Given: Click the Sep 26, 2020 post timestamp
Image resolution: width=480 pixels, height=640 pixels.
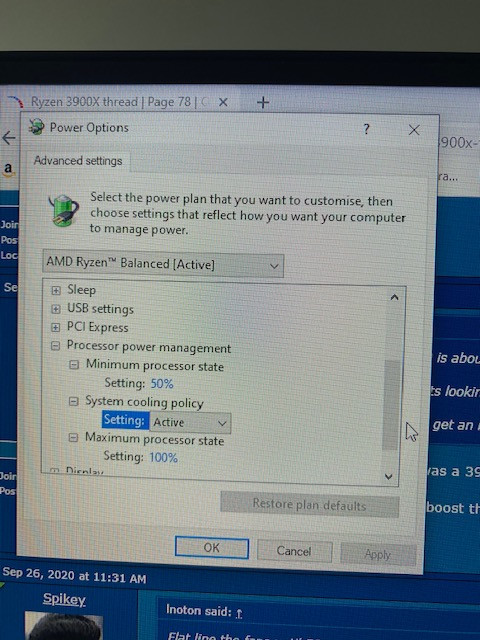Looking at the screenshot, I should pos(74,576).
